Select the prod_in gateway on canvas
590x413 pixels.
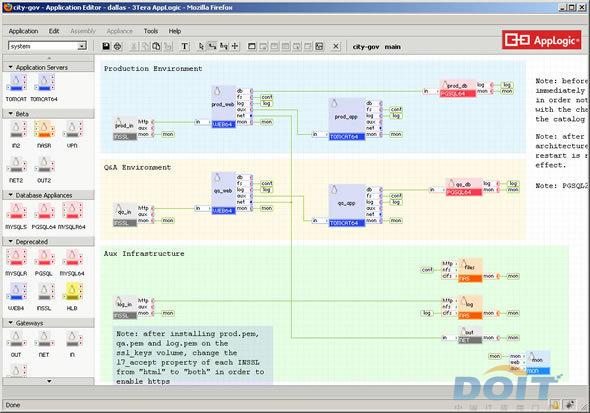(x=125, y=129)
